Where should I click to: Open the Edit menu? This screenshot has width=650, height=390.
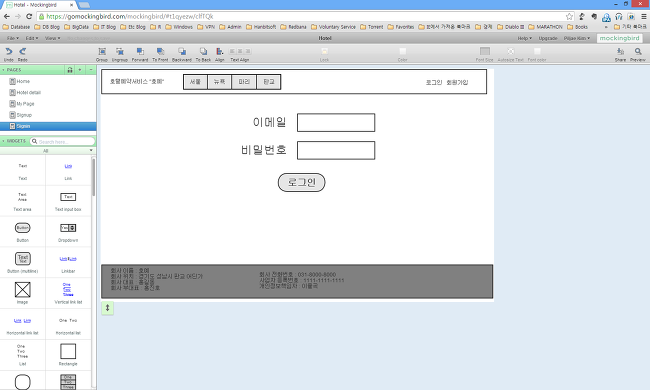(32, 38)
